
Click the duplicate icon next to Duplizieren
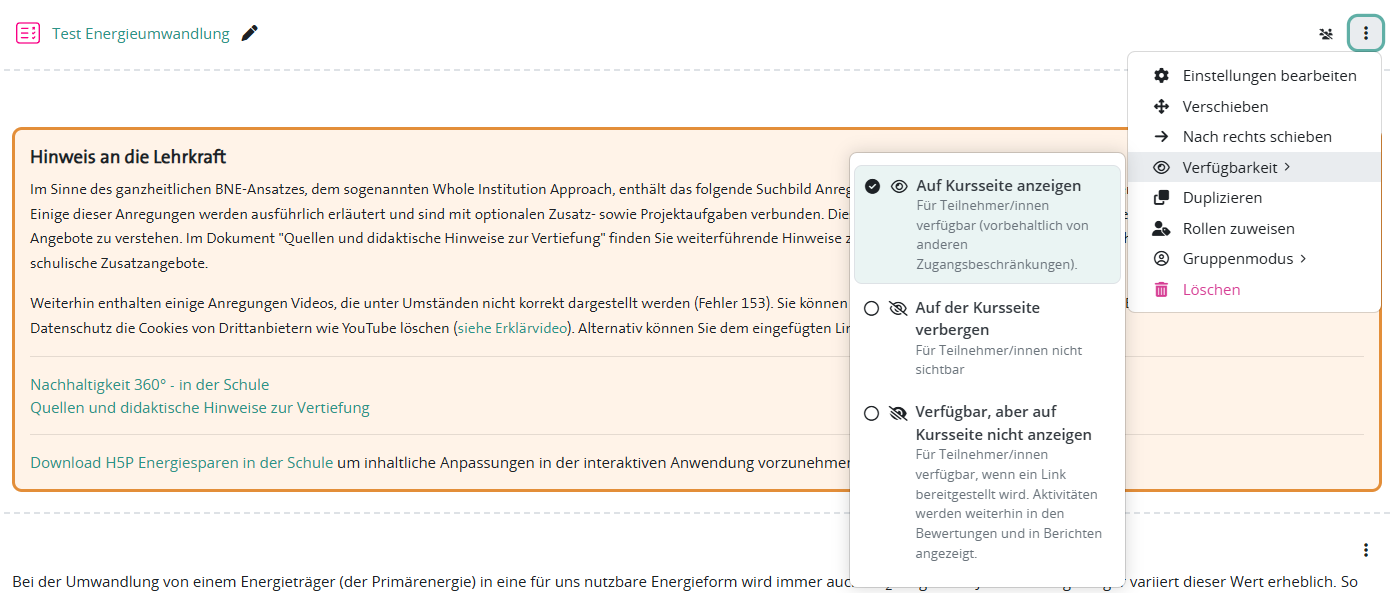click(x=1161, y=198)
